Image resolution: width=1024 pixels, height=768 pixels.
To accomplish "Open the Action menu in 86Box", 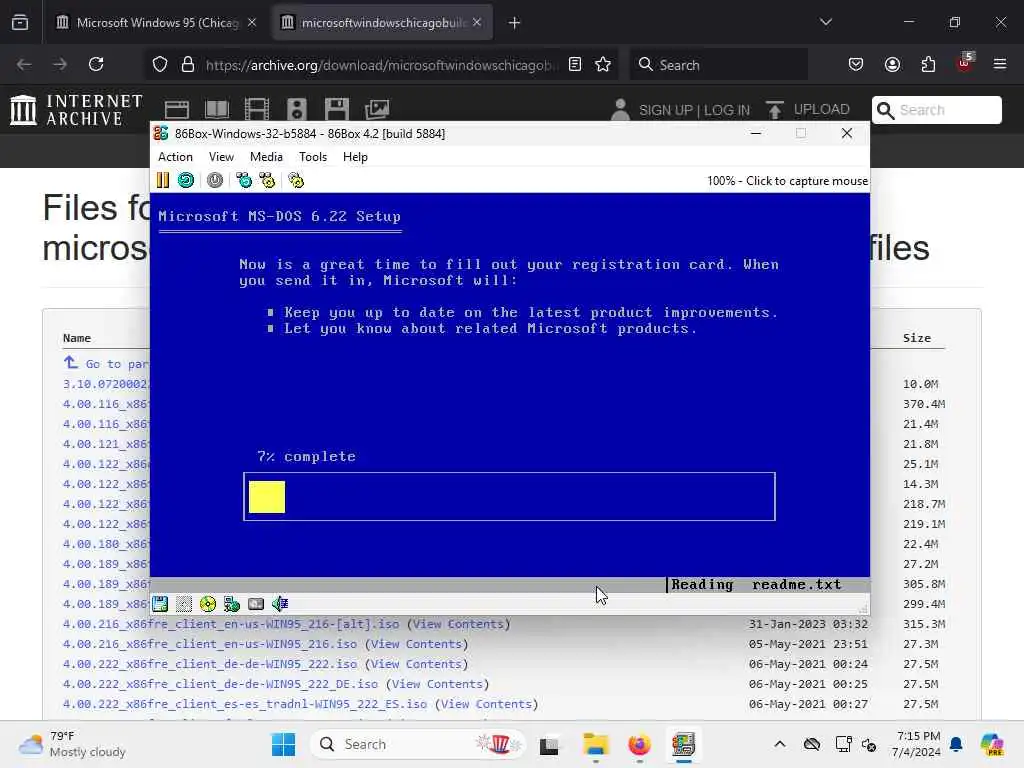I will click(175, 157).
